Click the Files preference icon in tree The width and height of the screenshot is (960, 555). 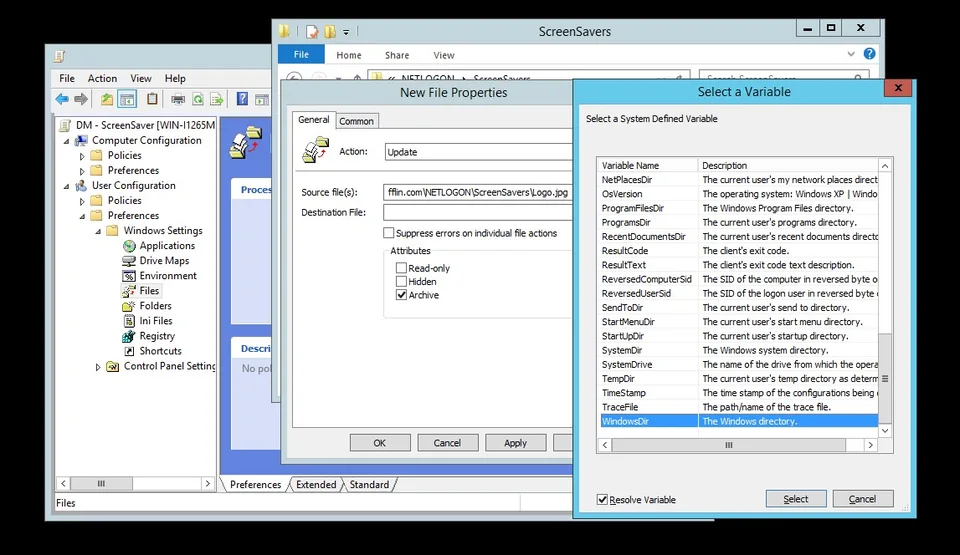[x=129, y=291]
